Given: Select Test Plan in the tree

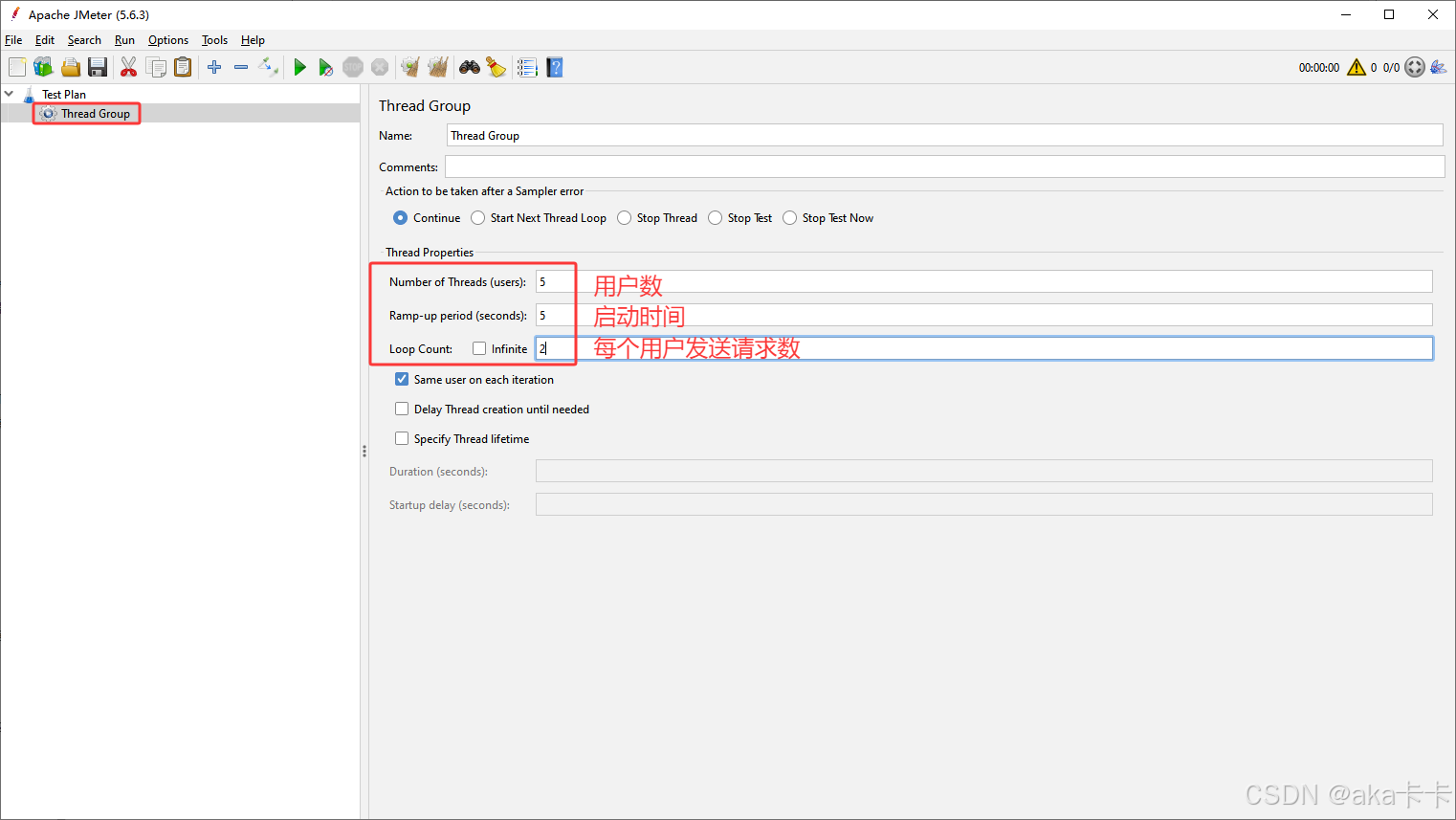Looking at the screenshot, I should point(64,94).
